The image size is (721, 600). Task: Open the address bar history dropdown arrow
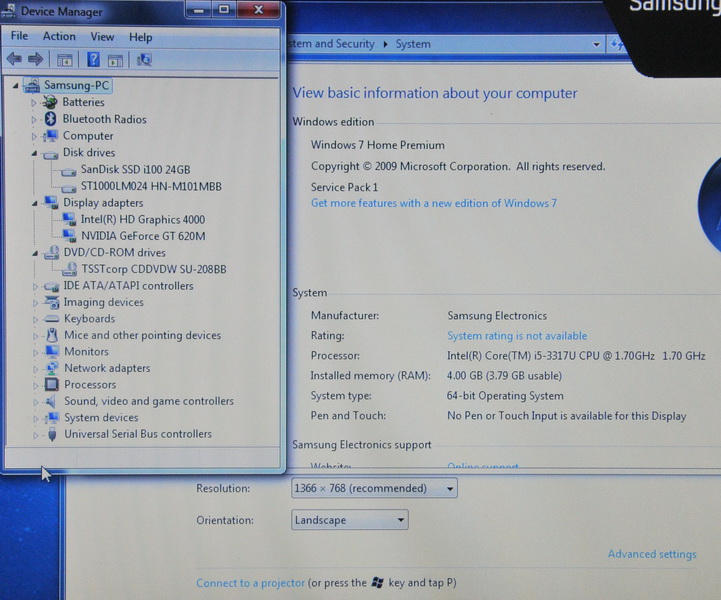596,45
